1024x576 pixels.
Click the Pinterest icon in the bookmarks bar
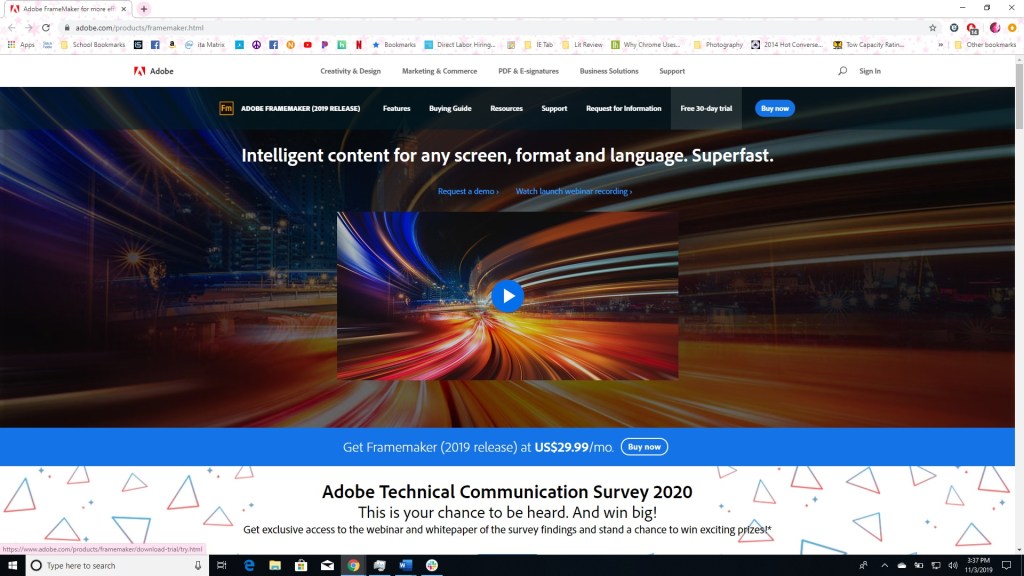324,45
